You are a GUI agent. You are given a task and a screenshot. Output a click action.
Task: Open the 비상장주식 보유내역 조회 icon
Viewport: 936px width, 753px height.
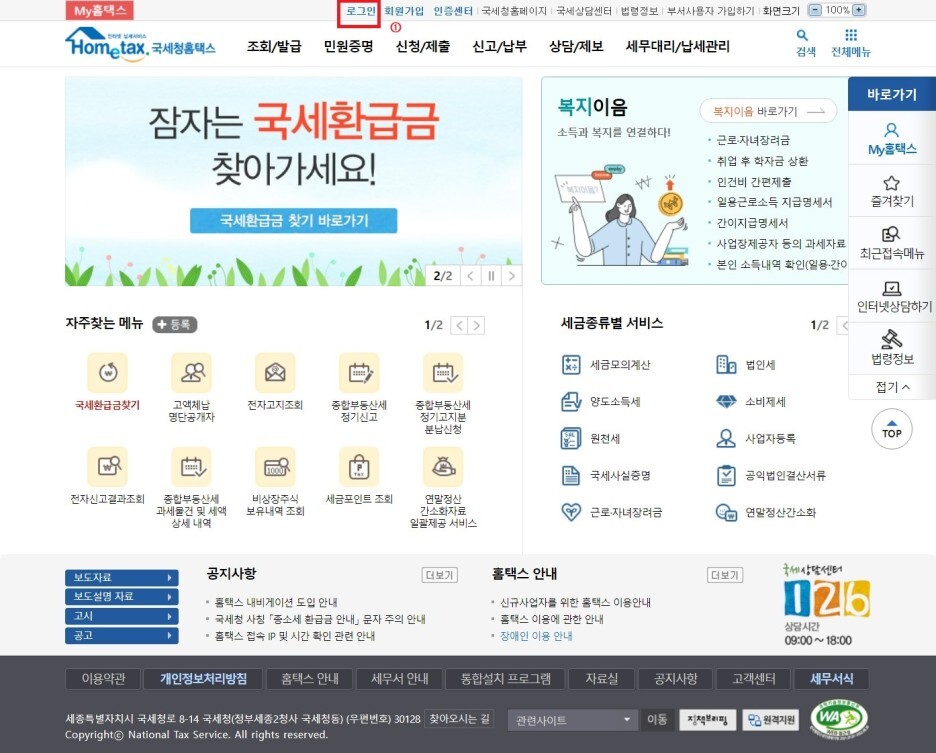point(275,466)
